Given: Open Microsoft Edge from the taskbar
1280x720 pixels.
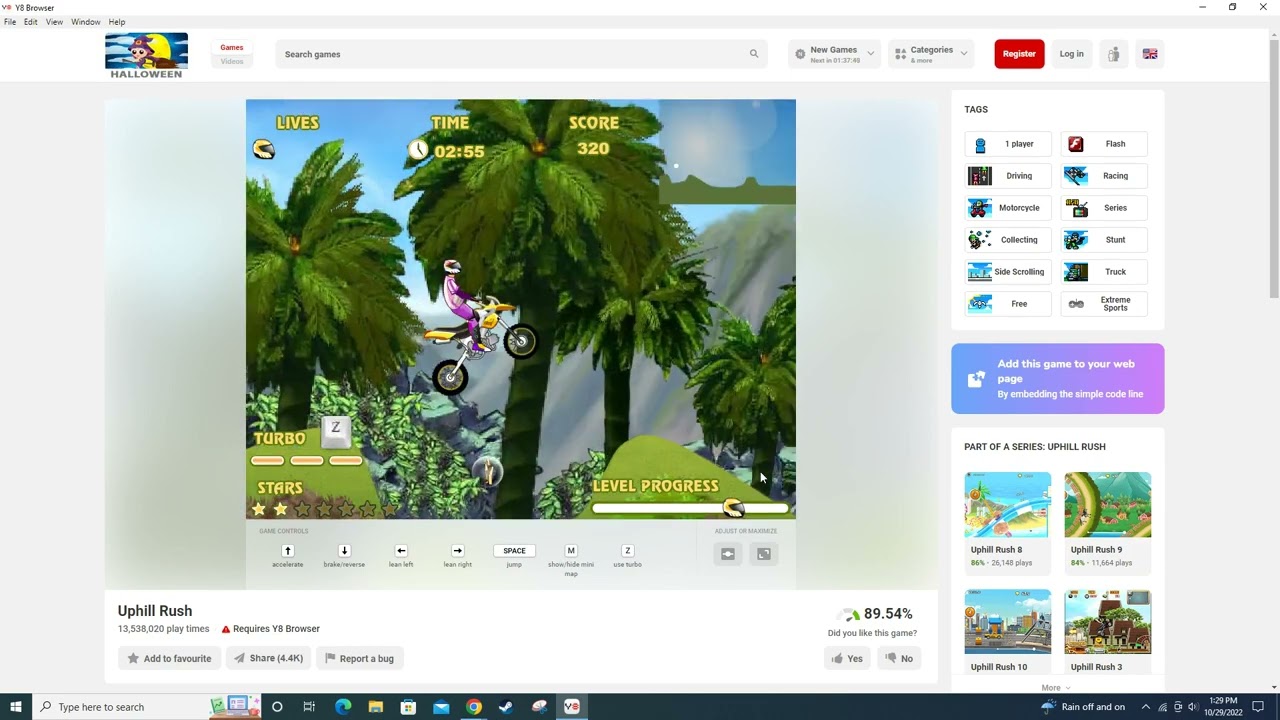Looking at the screenshot, I should pos(343,707).
